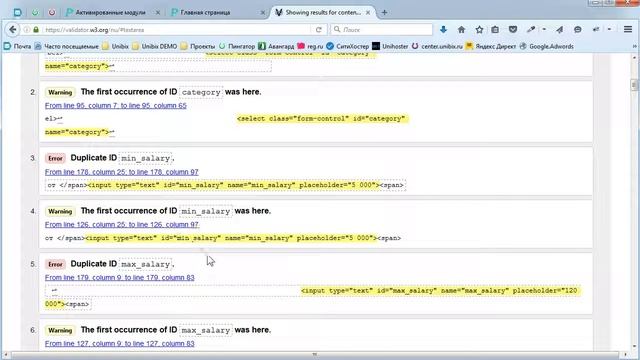Open the center.unibix.ru bookmark

[437, 47]
